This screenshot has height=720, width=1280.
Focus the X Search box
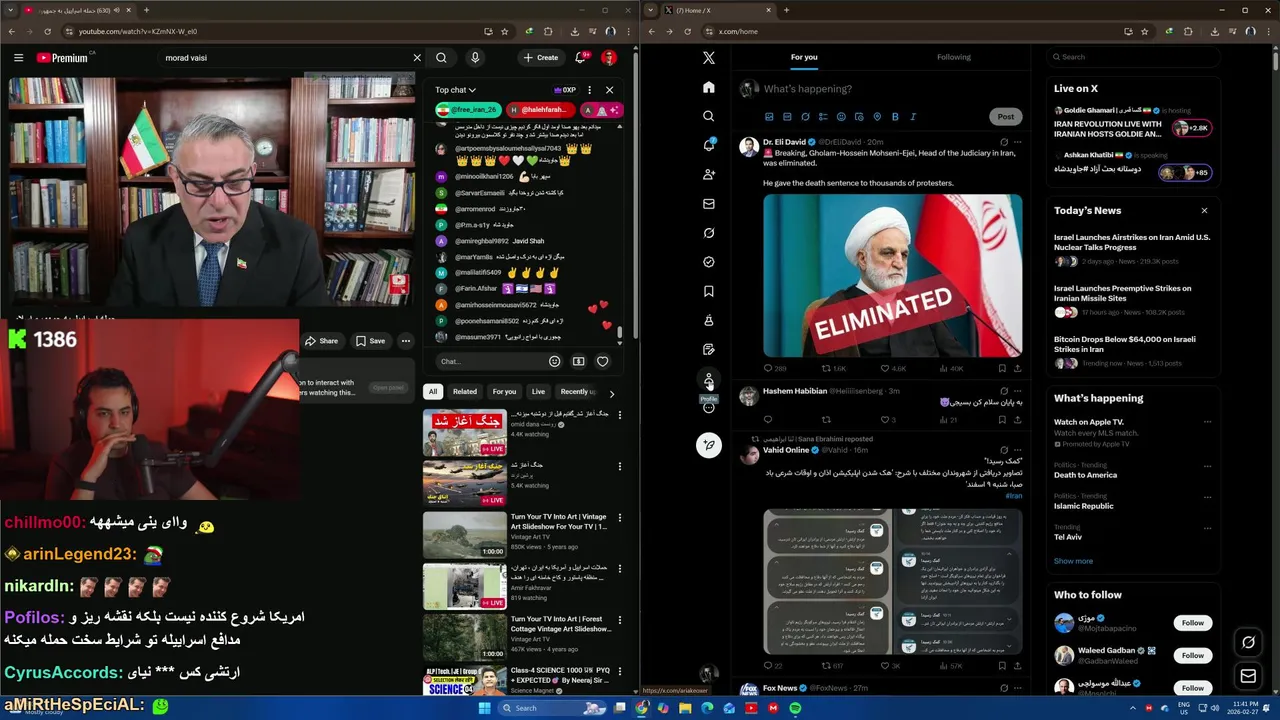click(1133, 57)
